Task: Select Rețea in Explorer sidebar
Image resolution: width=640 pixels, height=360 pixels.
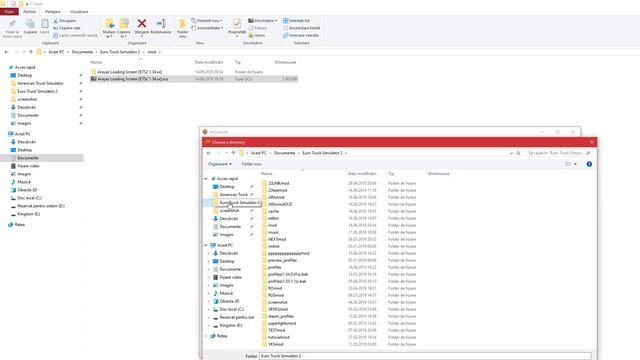Action: pos(20,224)
